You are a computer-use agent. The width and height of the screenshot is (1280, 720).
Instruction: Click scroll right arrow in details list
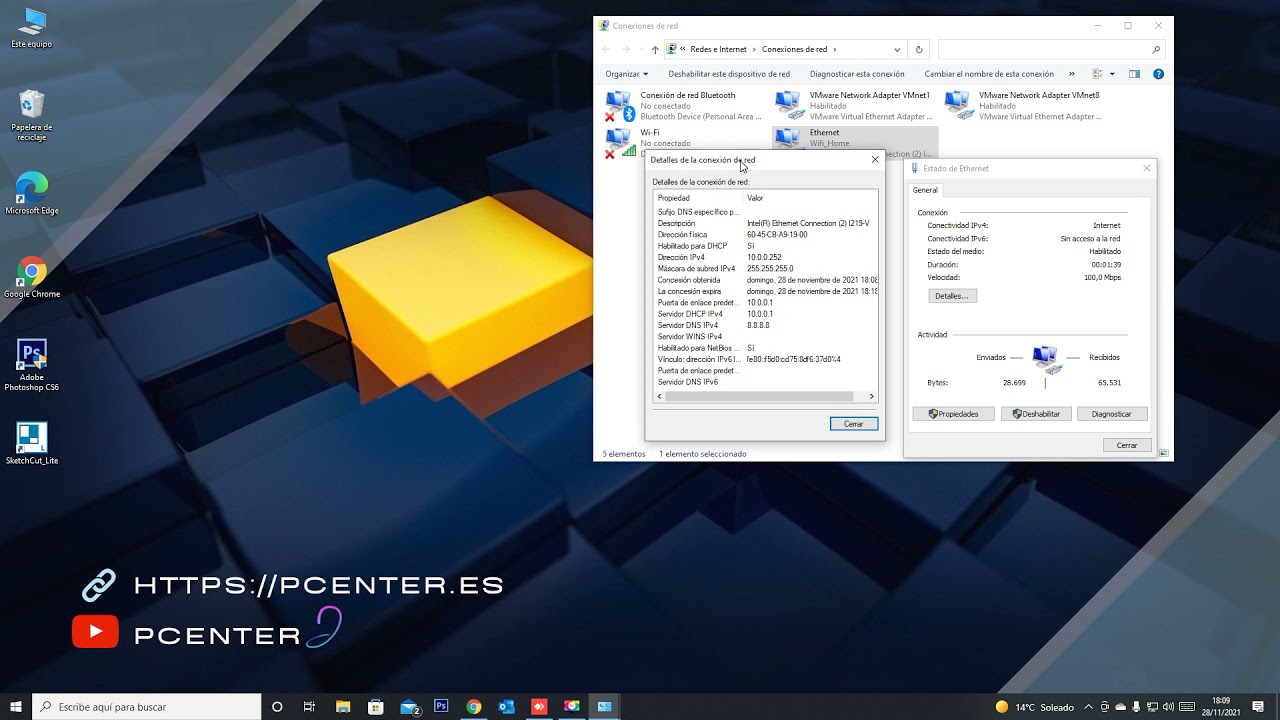pyautogui.click(x=872, y=397)
